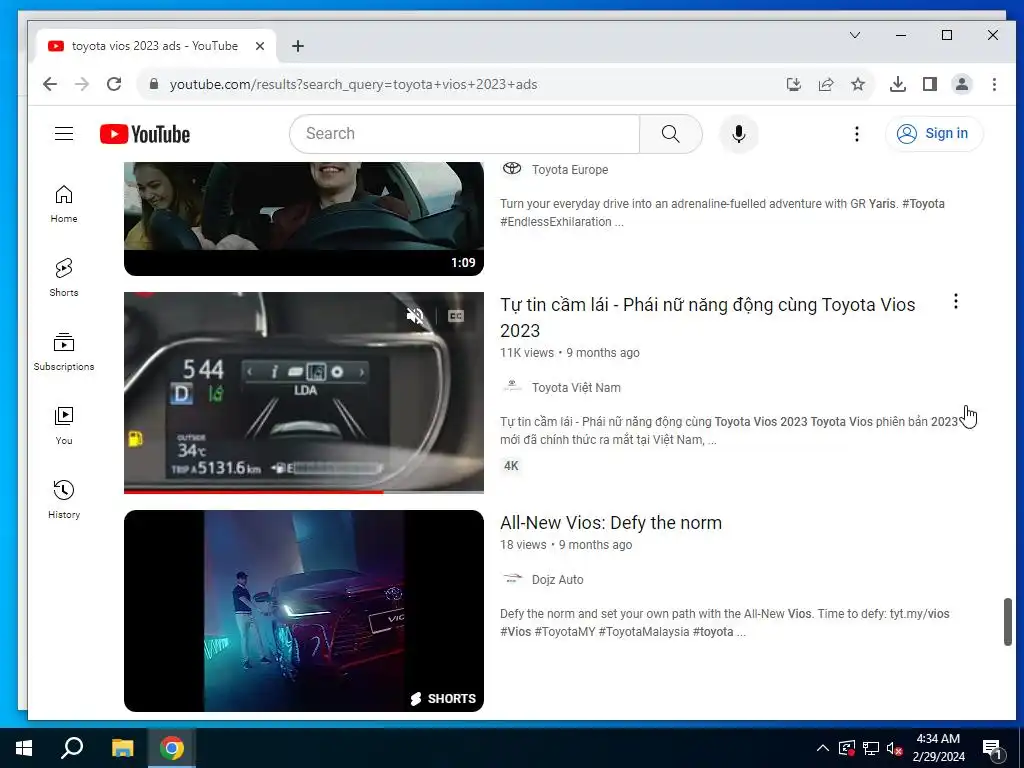The width and height of the screenshot is (1024, 768).
Task: Open Toyota Europe channel
Action: point(570,170)
